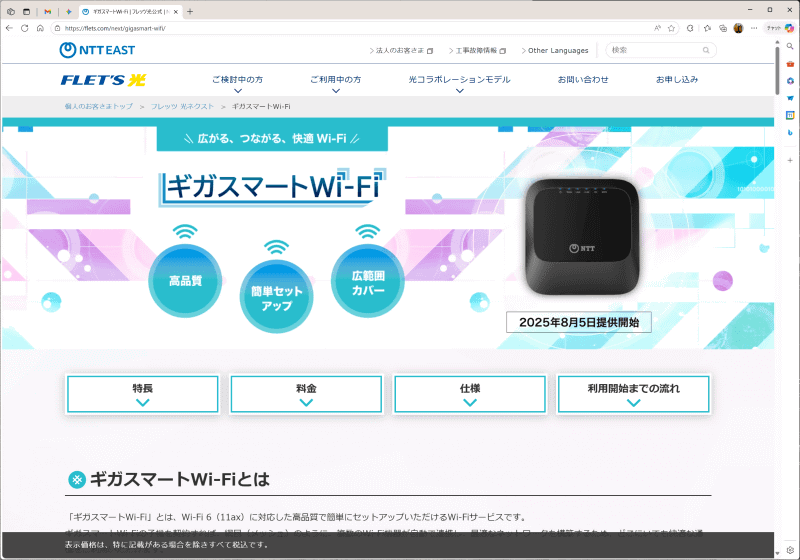Open the Other Languages link
Screen dimensions: 800x560
555,50
